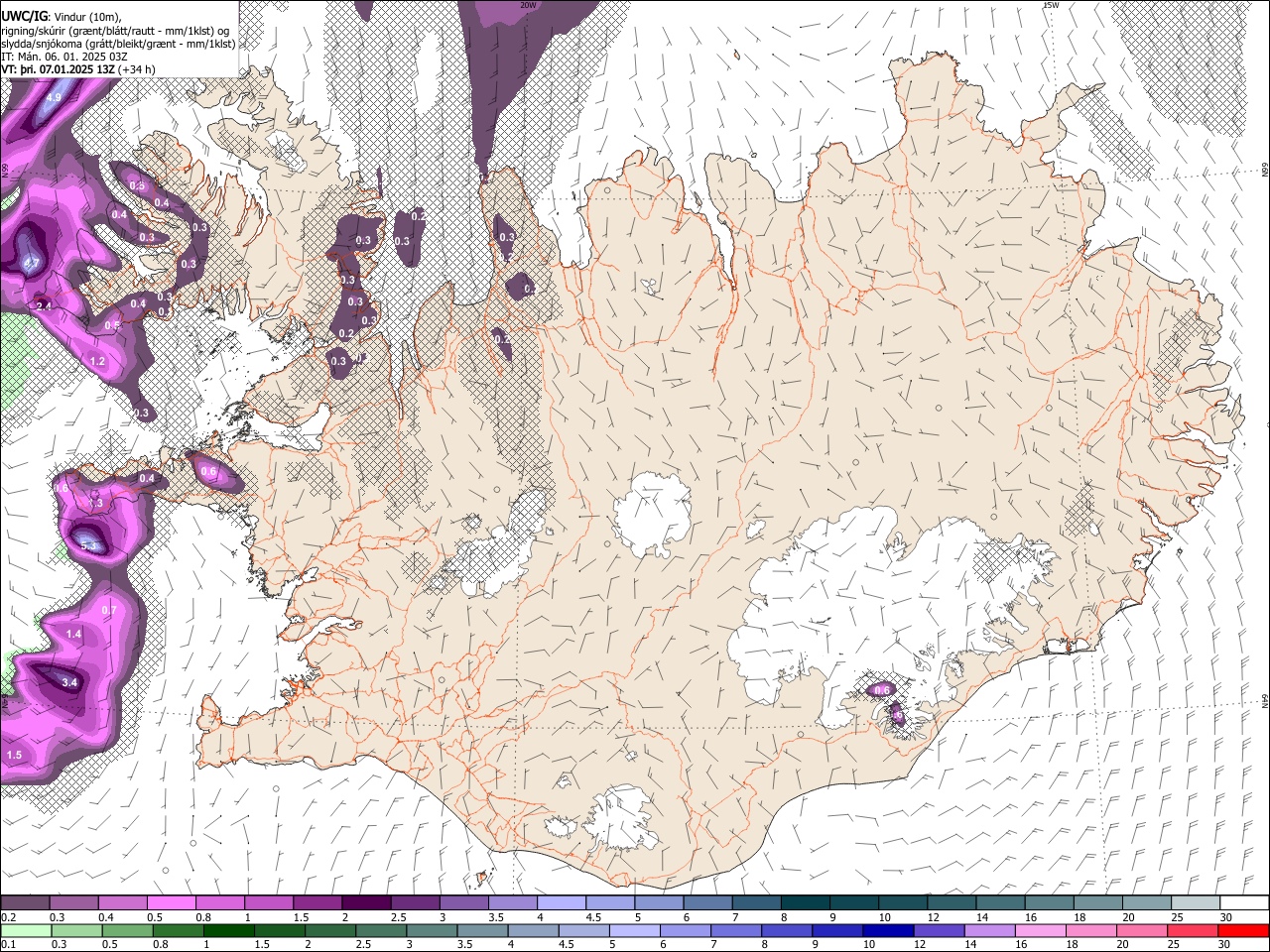Screen dimensions: 1270x952
Task: Click the '0.1' label on rain scale
Action: (7, 945)
